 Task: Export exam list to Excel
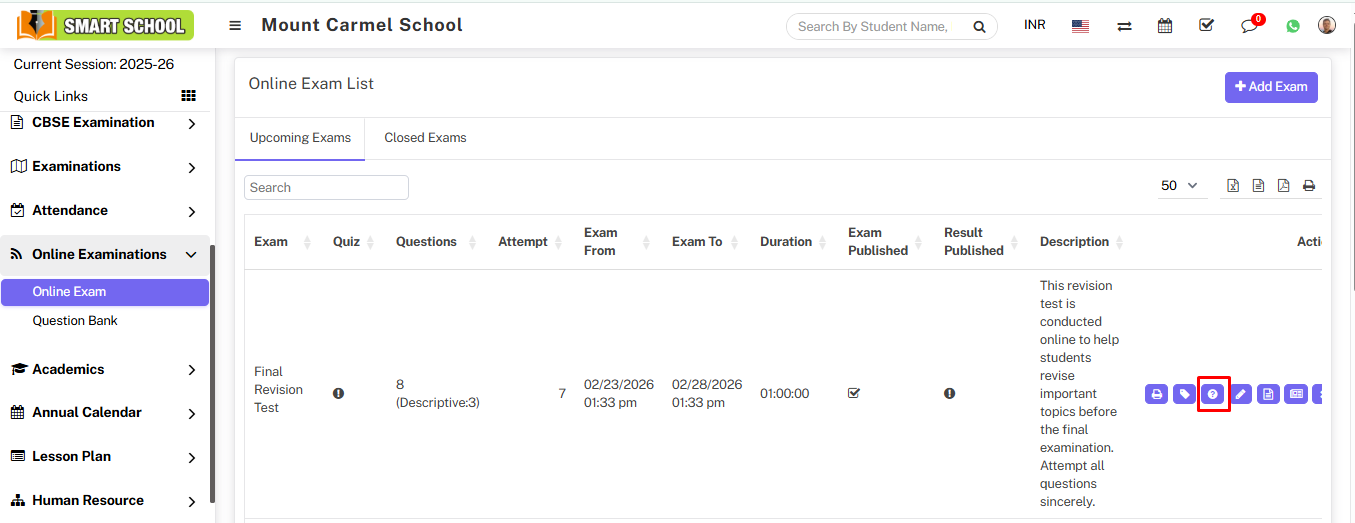coord(1233,186)
